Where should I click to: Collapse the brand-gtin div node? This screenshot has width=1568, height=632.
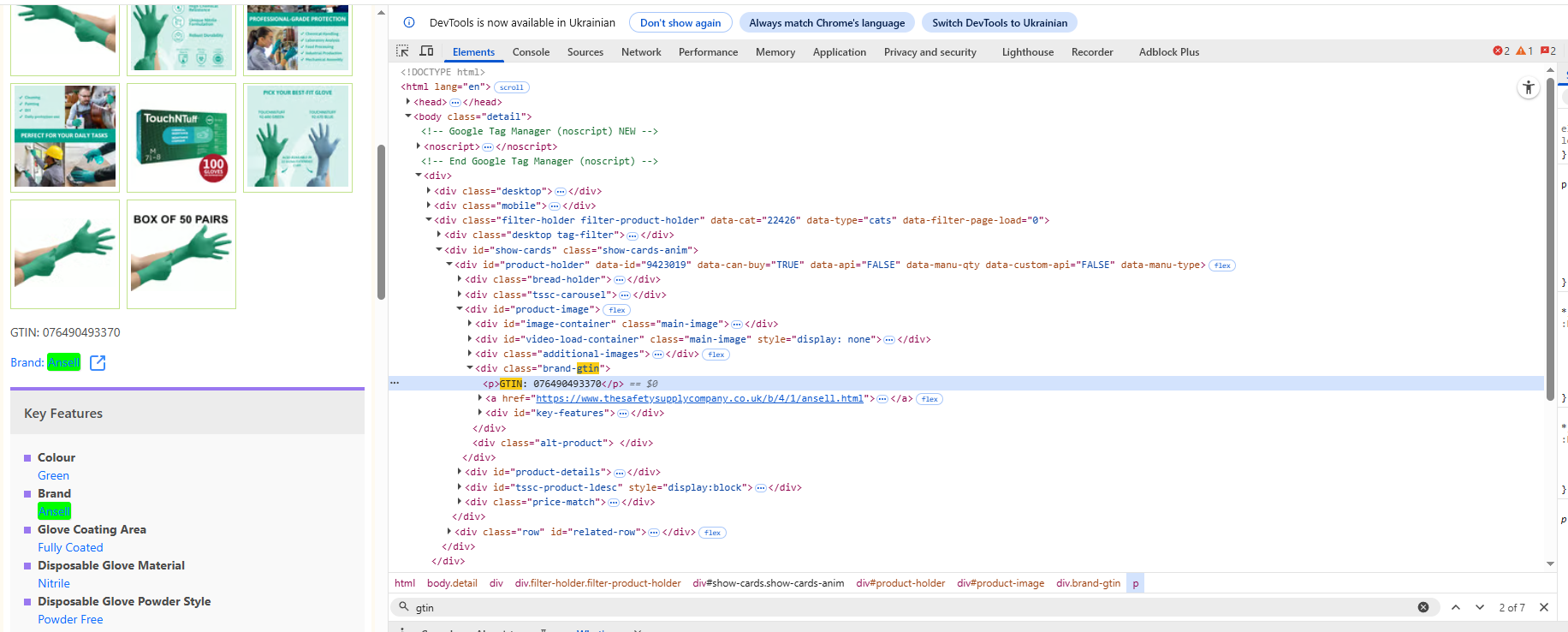tap(470, 368)
